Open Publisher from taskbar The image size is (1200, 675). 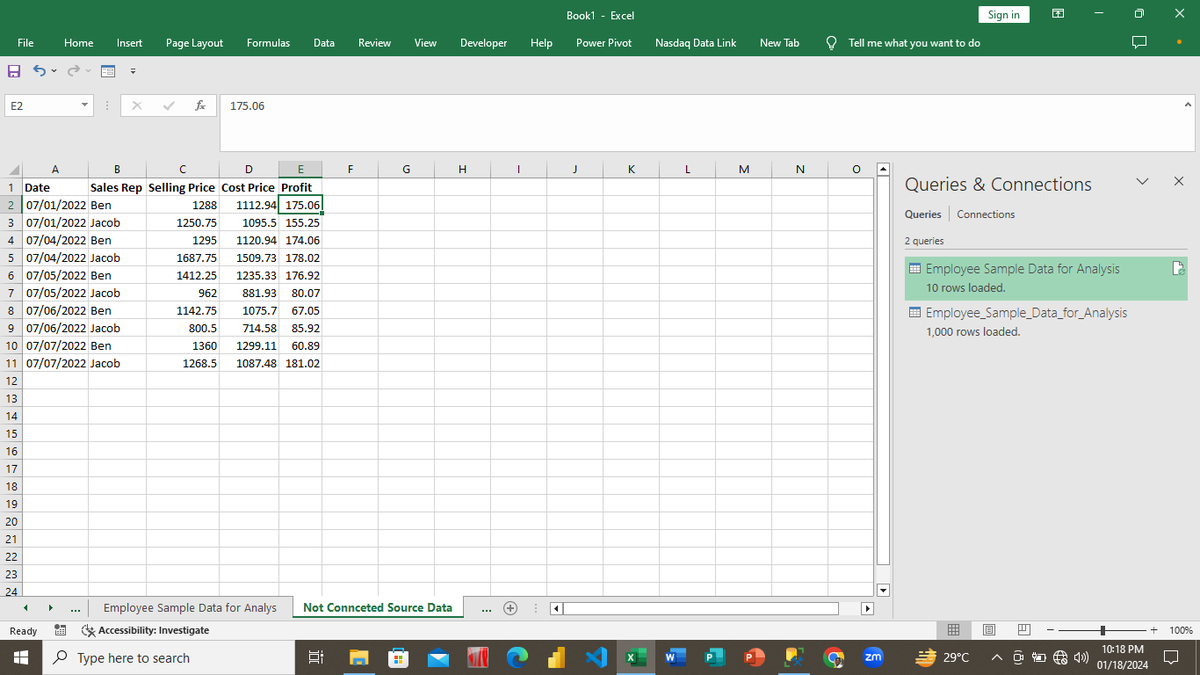(x=713, y=658)
